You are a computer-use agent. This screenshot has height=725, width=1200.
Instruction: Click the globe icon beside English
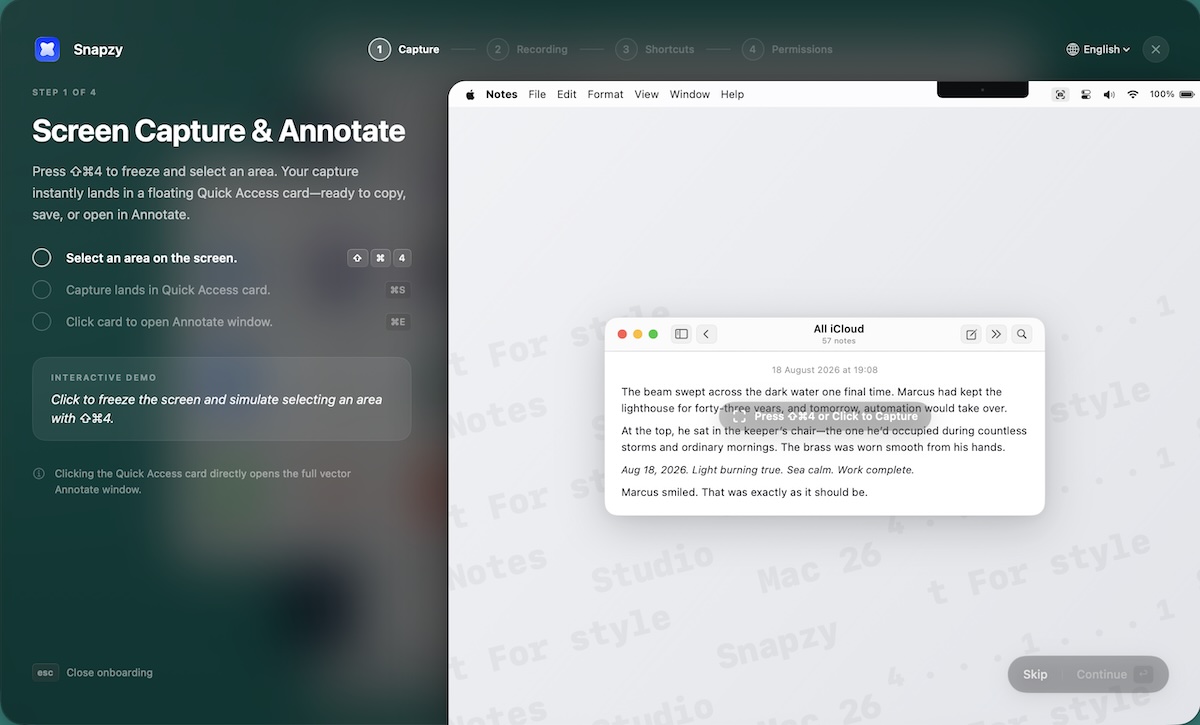click(1073, 49)
